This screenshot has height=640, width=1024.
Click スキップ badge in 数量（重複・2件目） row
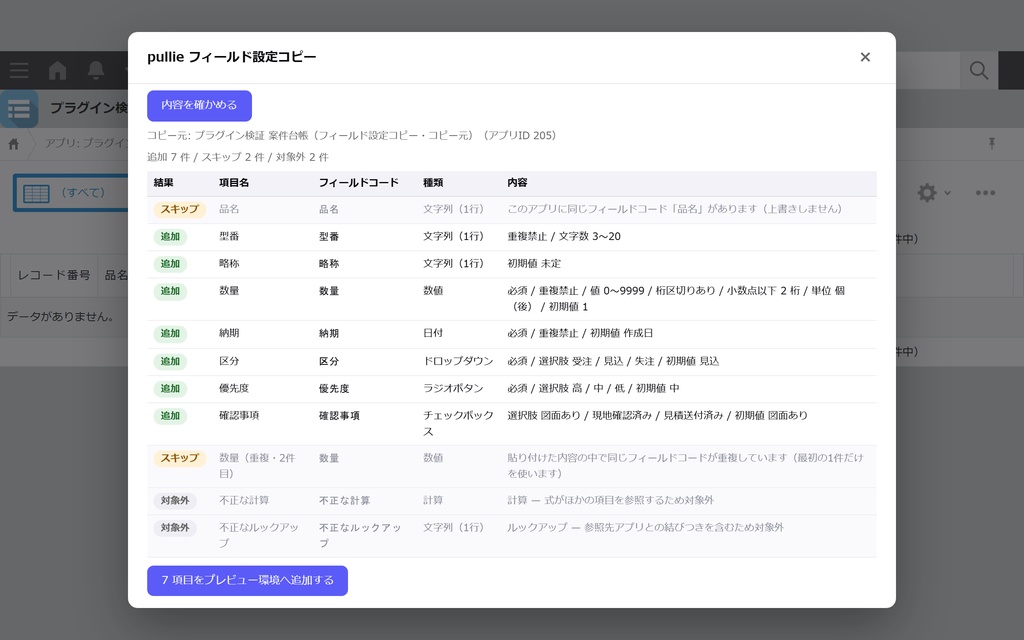pos(180,458)
